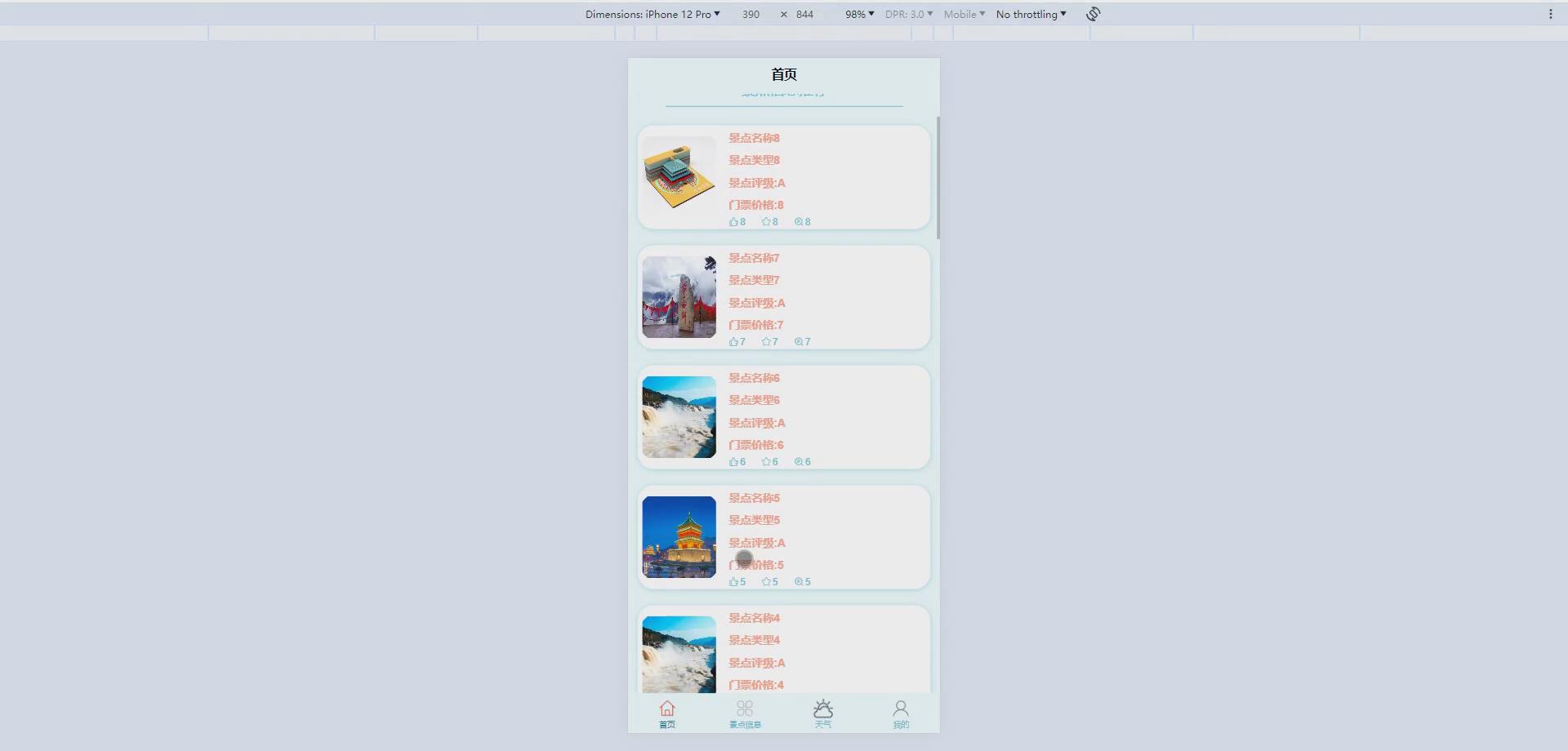Image resolution: width=1568 pixels, height=751 pixels.
Task: Click the rotate device orientation icon
Action: pos(1093,13)
